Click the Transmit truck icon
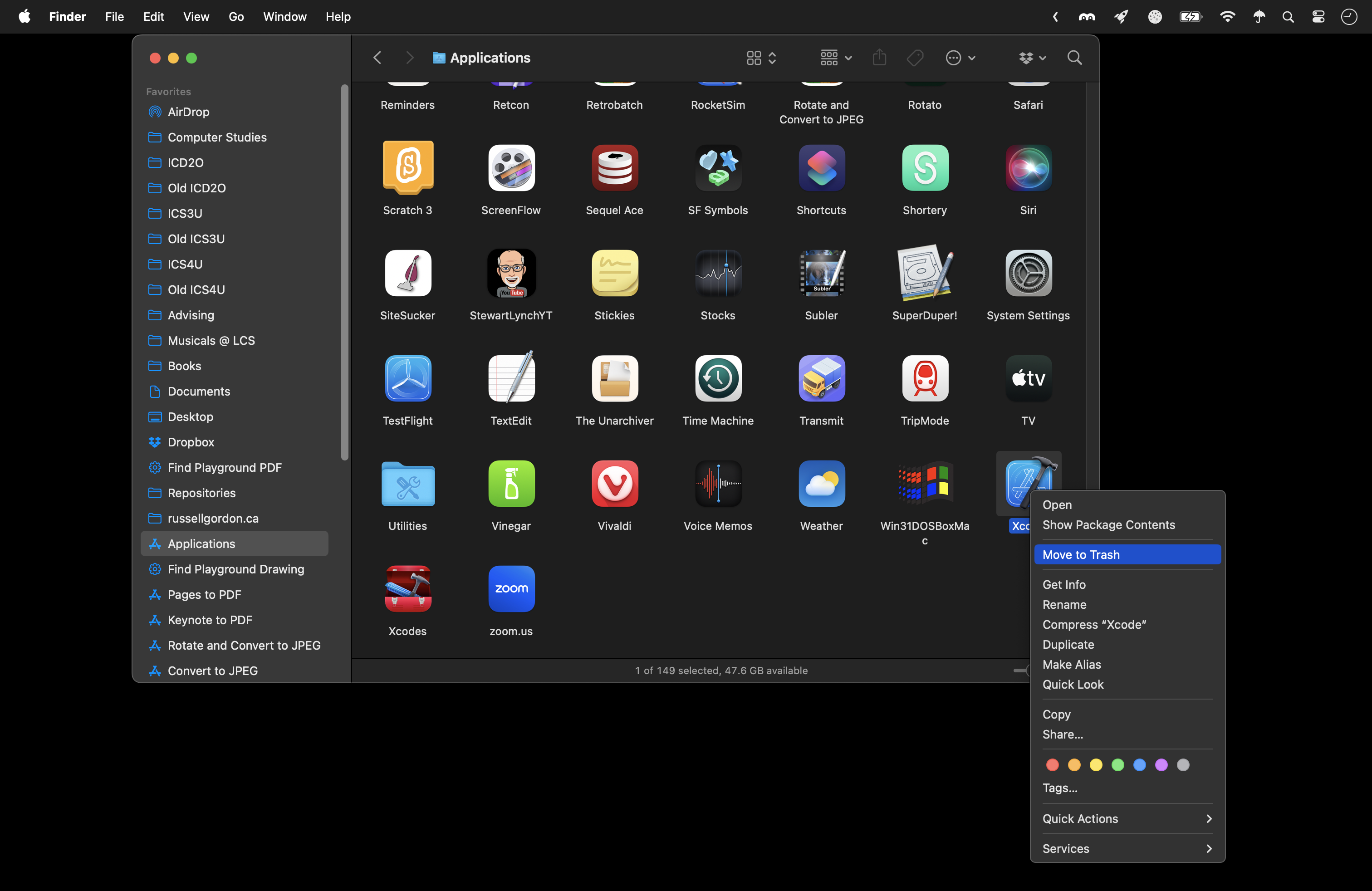Image resolution: width=1372 pixels, height=891 pixels. point(821,378)
